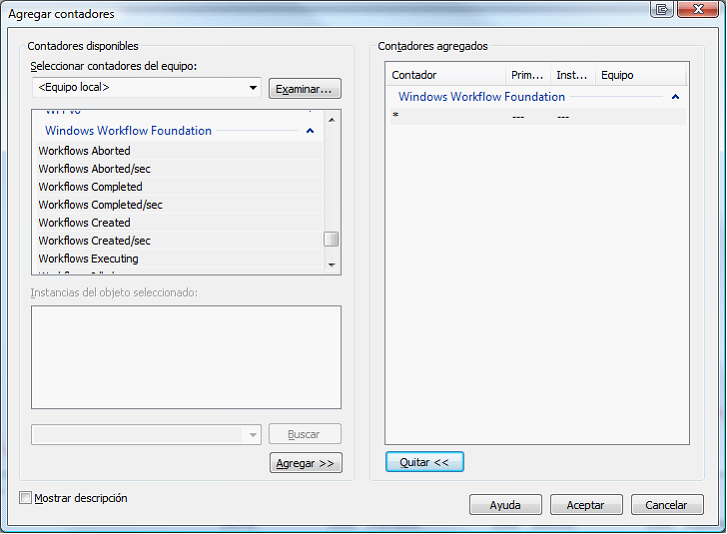Click the Prim... column header
This screenshot has height=534, width=727.
pyautogui.click(x=528, y=75)
